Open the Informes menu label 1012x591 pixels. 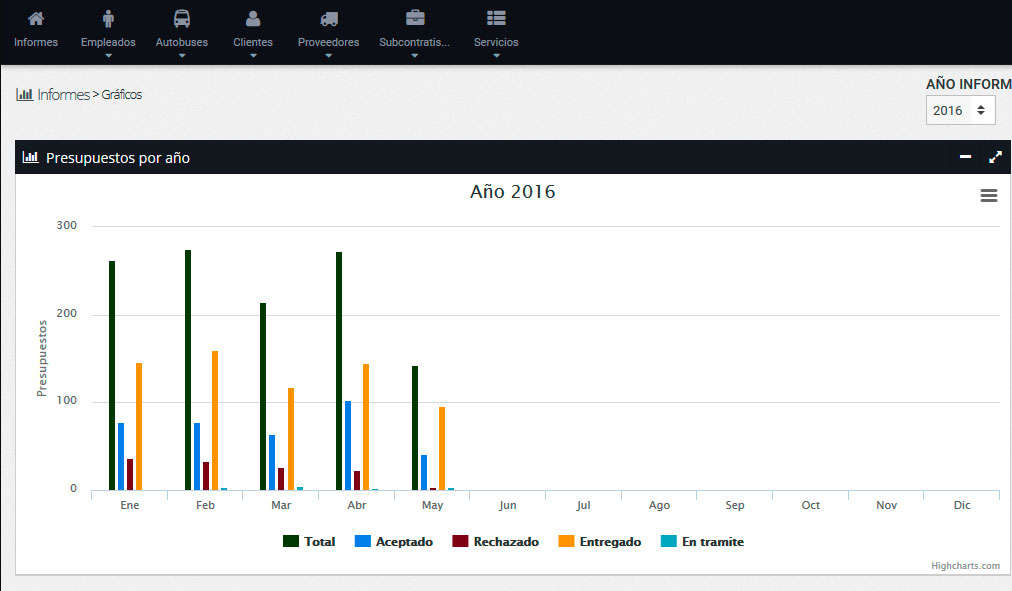click(x=36, y=42)
